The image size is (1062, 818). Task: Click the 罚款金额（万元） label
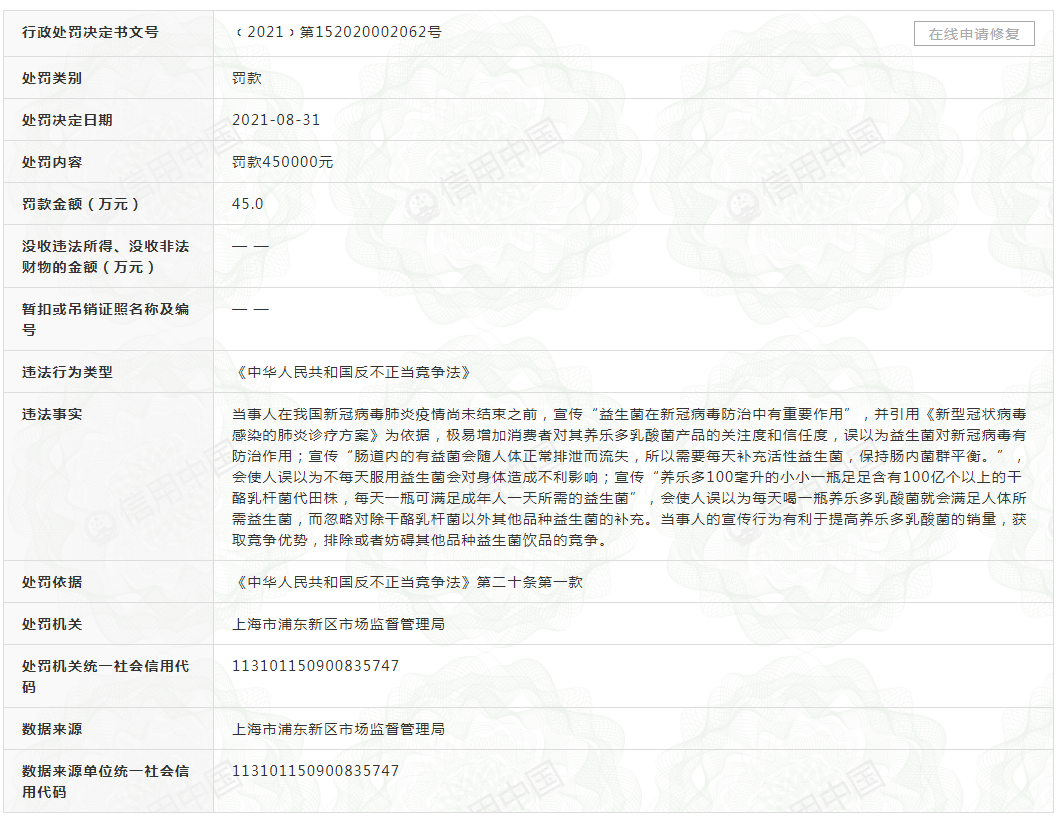point(80,204)
